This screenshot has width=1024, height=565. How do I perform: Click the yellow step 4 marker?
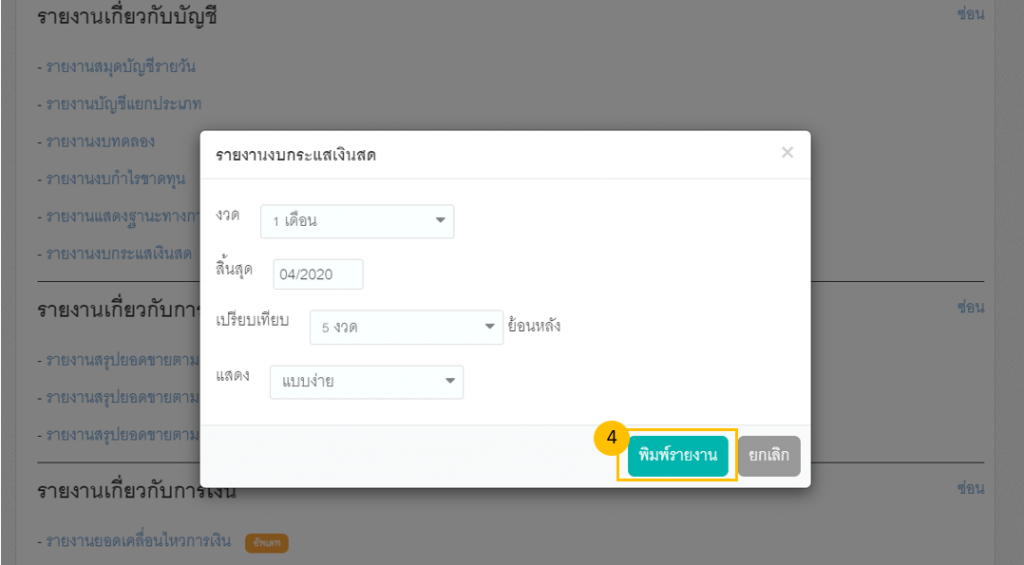click(x=610, y=438)
